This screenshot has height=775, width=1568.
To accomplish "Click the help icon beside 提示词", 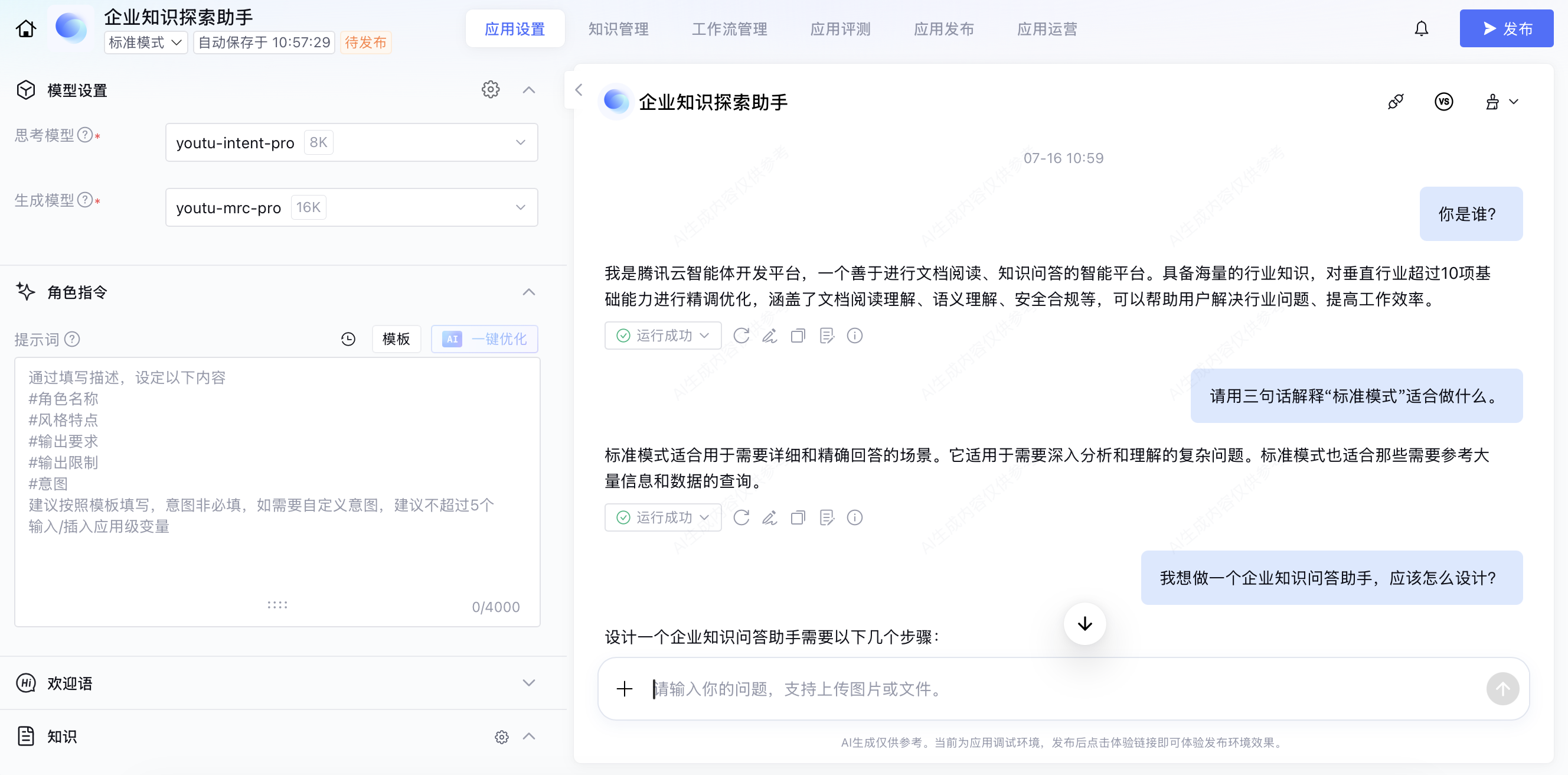I will pyautogui.click(x=73, y=338).
